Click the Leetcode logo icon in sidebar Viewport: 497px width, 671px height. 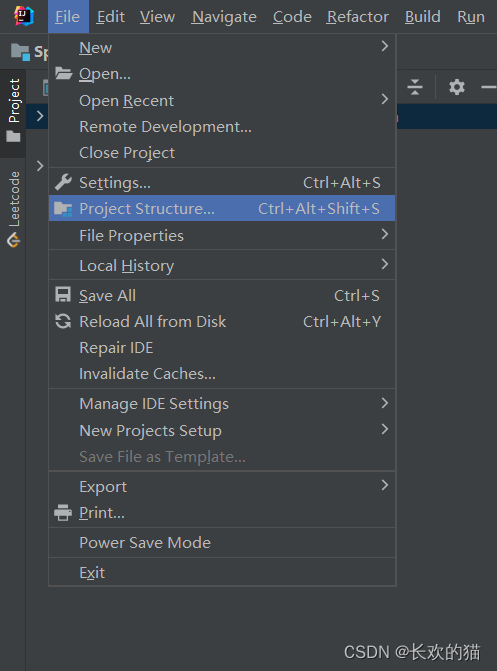(13, 240)
